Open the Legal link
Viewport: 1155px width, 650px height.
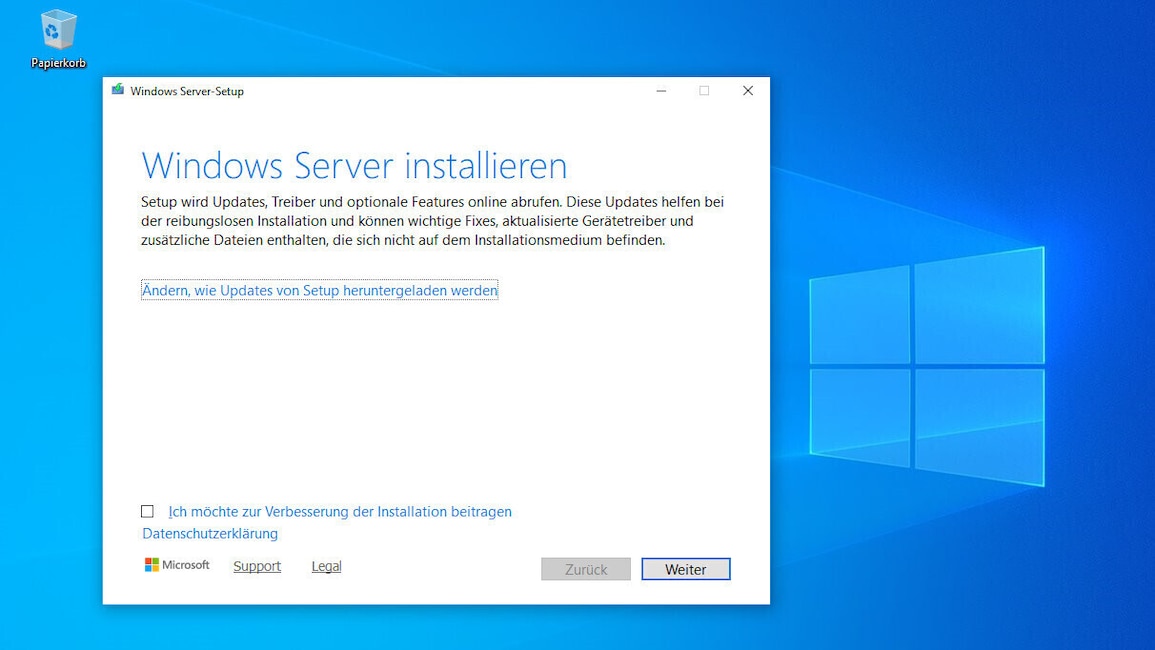coord(326,566)
